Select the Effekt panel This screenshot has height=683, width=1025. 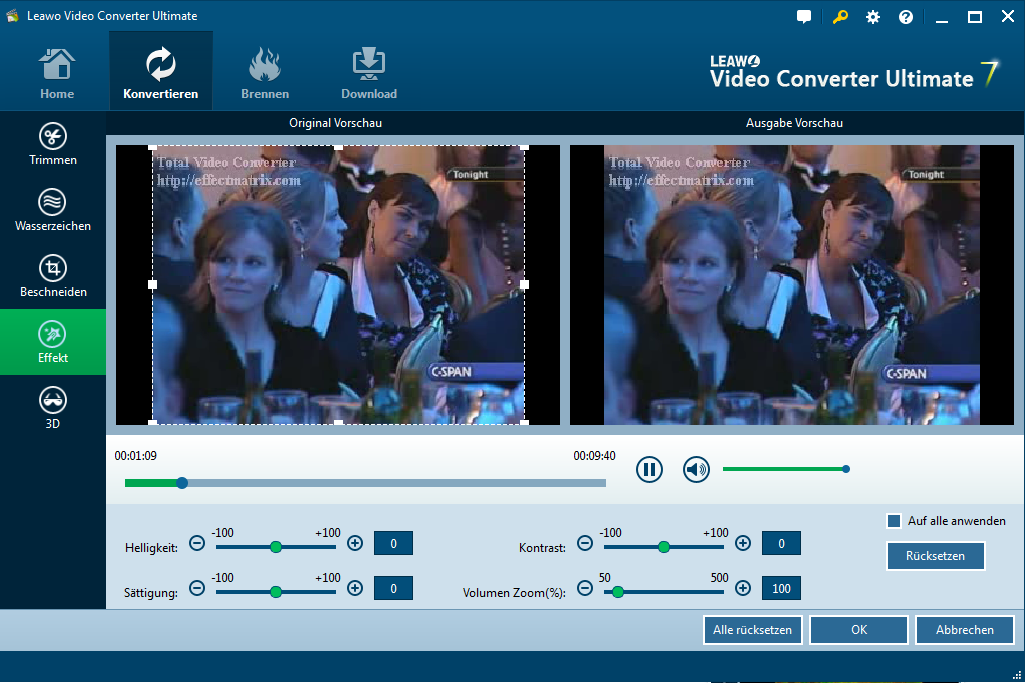pos(53,342)
